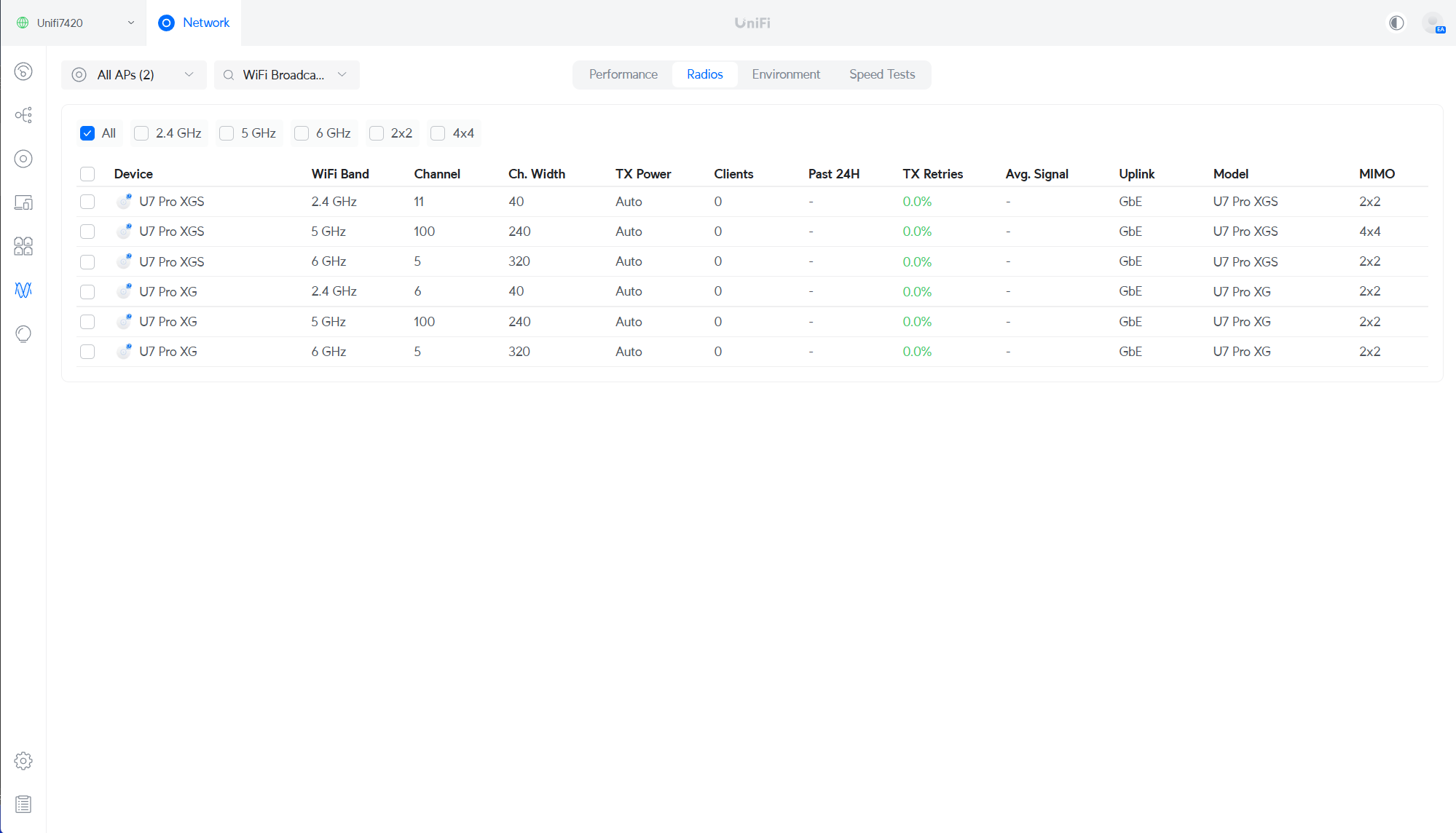Click 0.0% TX Retries in U7 Pro XG 5 GHz row
The image size is (1456, 833).
pos(917,322)
